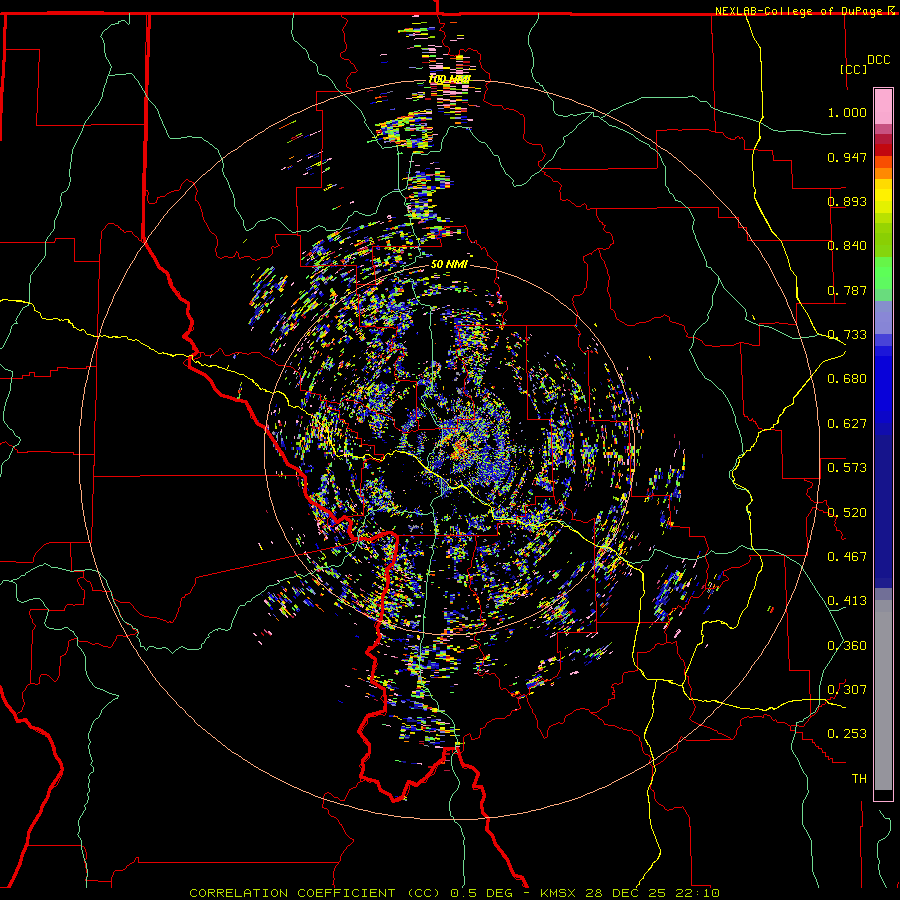900x900 pixels.
Task: Click the 0.520 legend value
Action: (x=847, y=513)
